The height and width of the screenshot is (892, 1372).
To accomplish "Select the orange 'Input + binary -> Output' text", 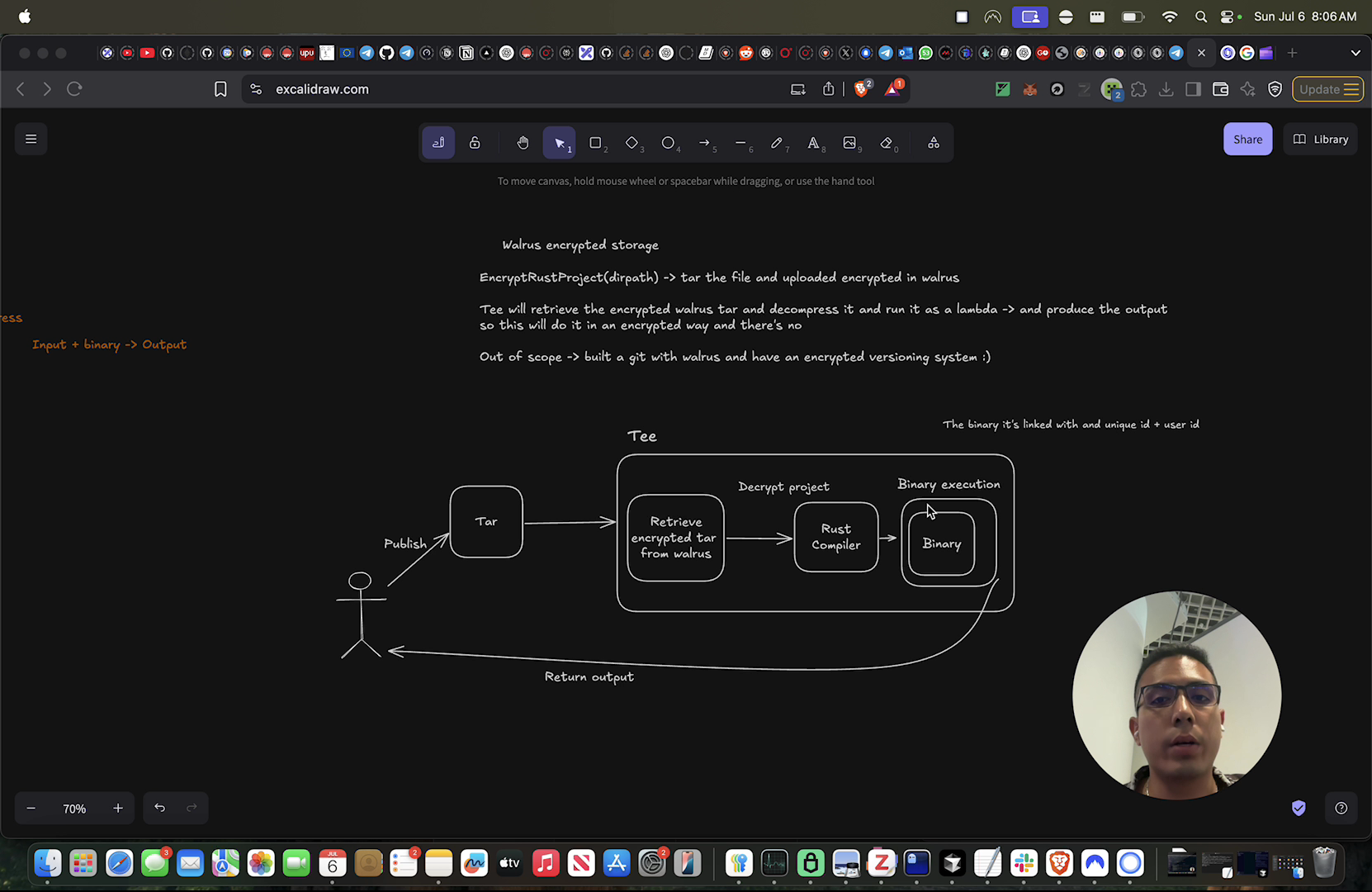I will (109, 344).
